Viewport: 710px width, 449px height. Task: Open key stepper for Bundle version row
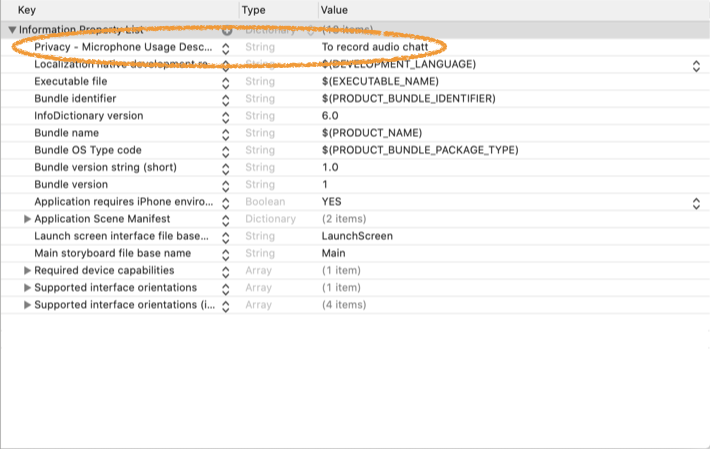(226, 185)
